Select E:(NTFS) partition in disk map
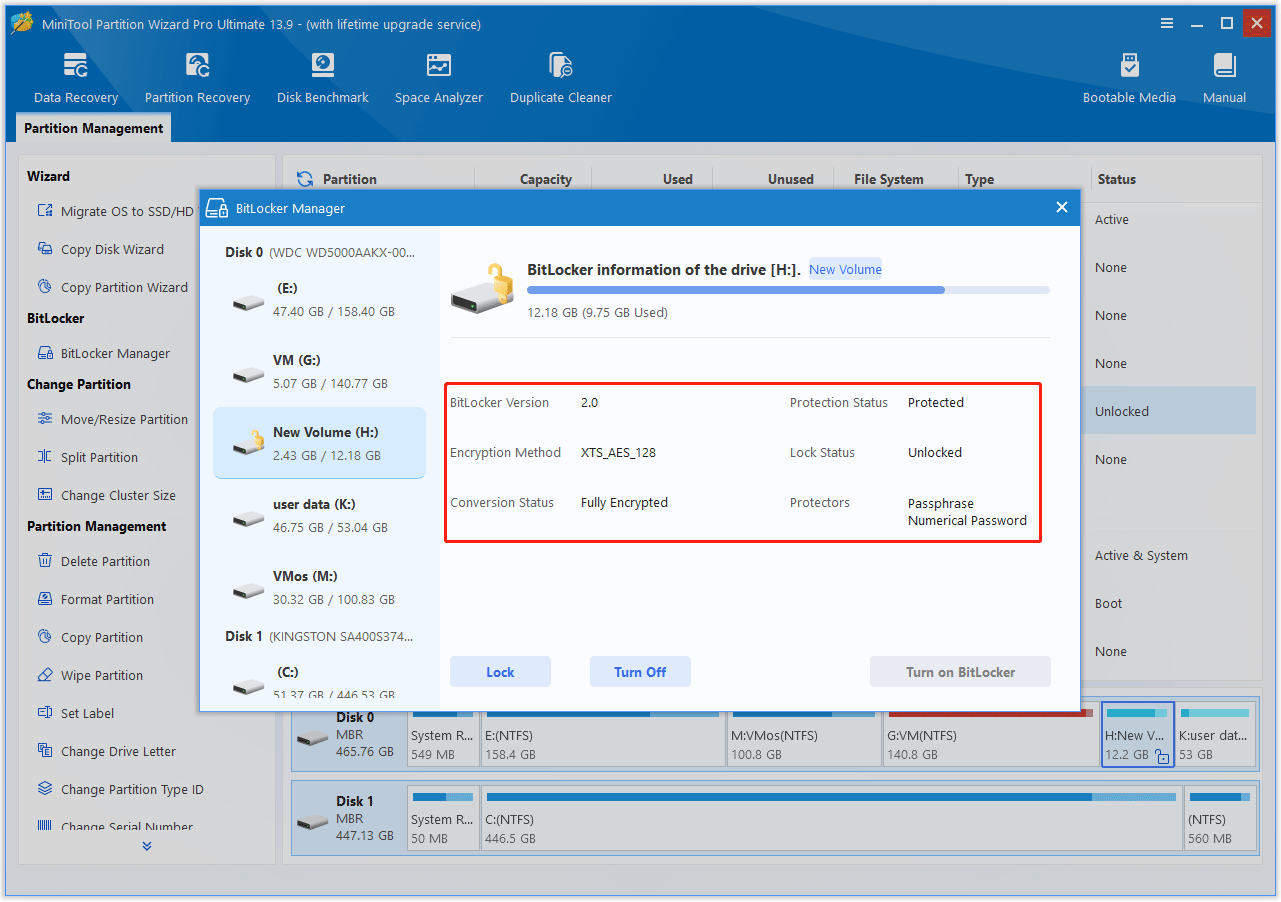Screen dimensions: 1281x902 coord(604,734)
